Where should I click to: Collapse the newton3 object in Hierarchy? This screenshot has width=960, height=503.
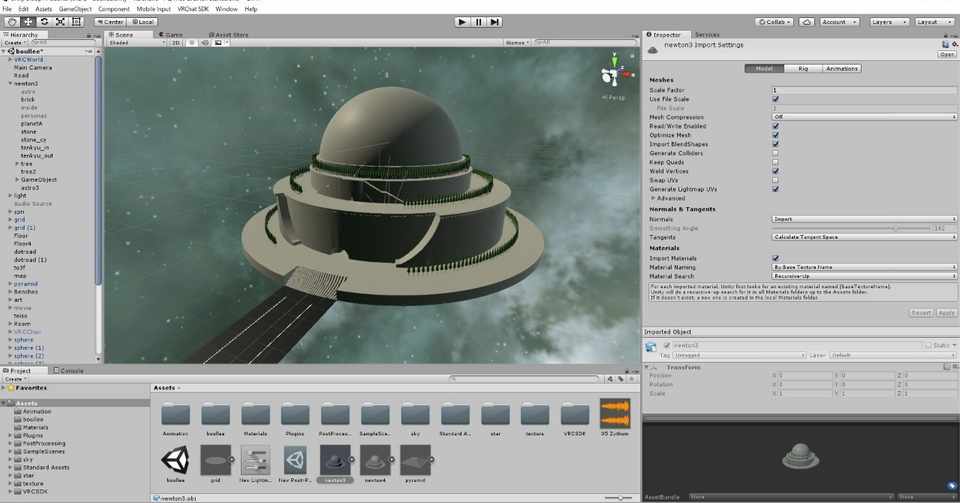pos(10,83)
